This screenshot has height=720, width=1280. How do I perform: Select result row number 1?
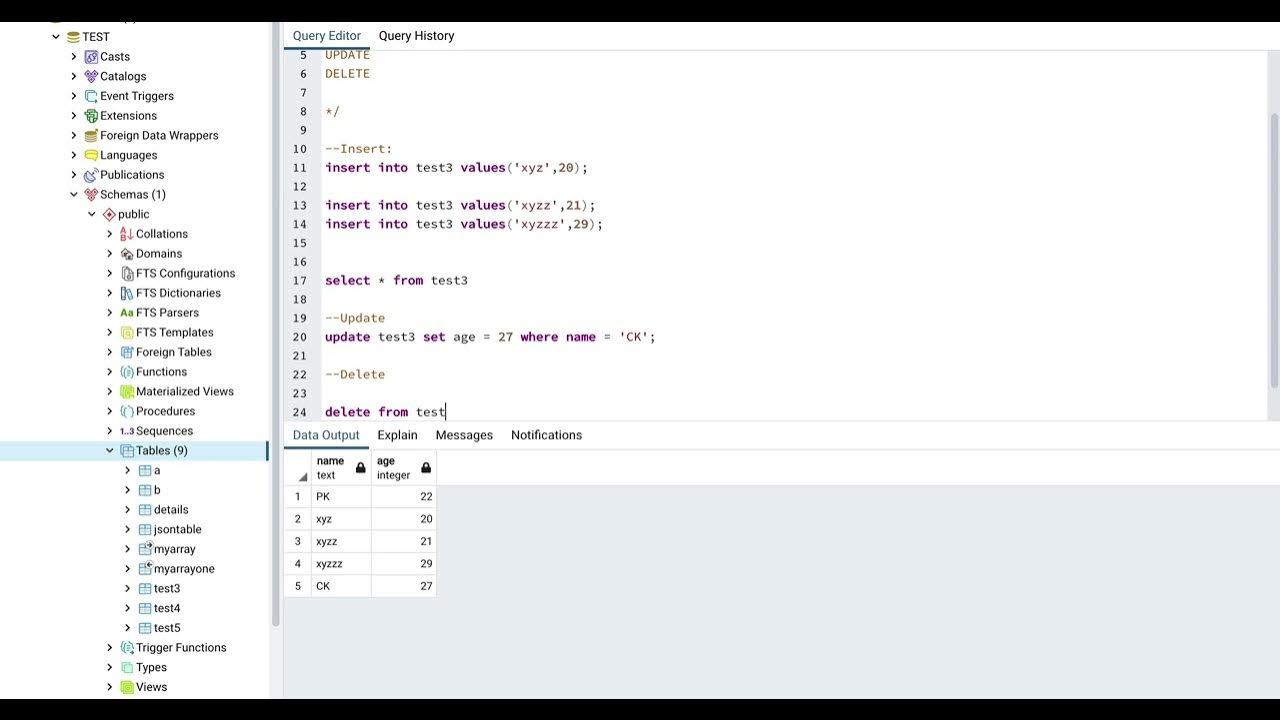pyautogui.click(x=297, y=497)
